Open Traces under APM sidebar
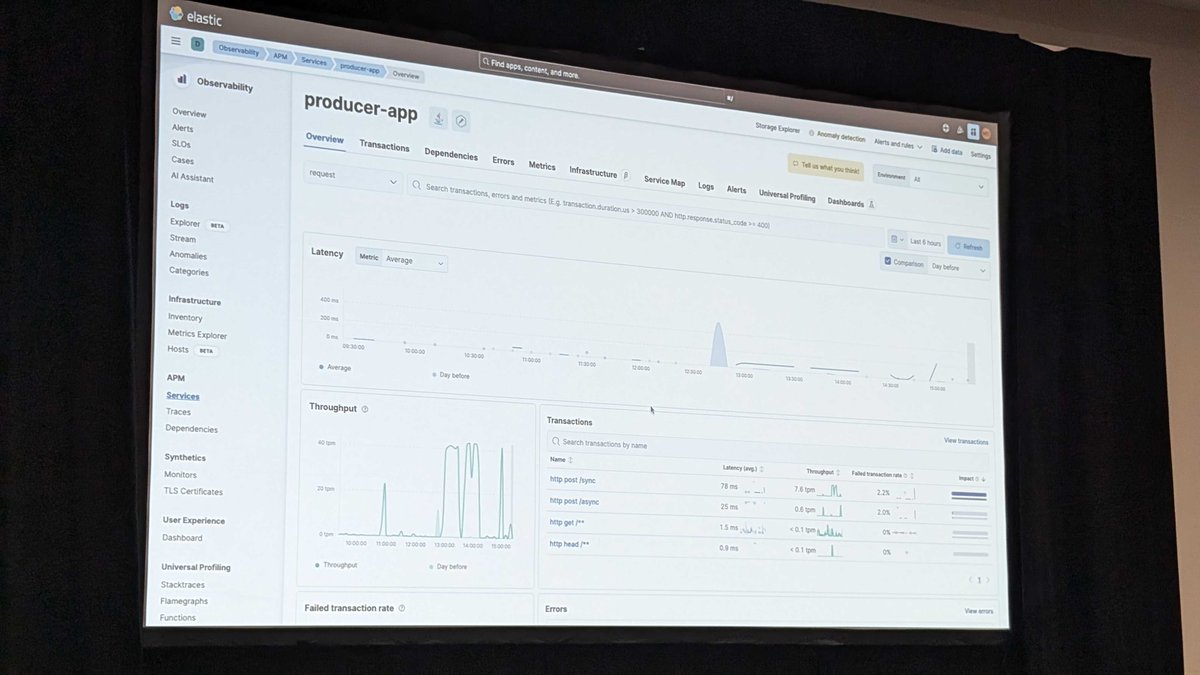Image resolution: width=1200 pixels, height=675 pixels. tap(179, 411)
